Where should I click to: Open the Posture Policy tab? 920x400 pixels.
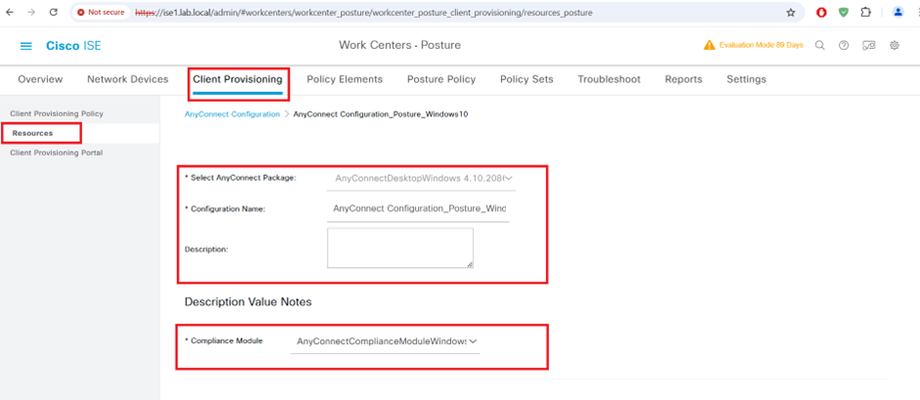[441, 79]
